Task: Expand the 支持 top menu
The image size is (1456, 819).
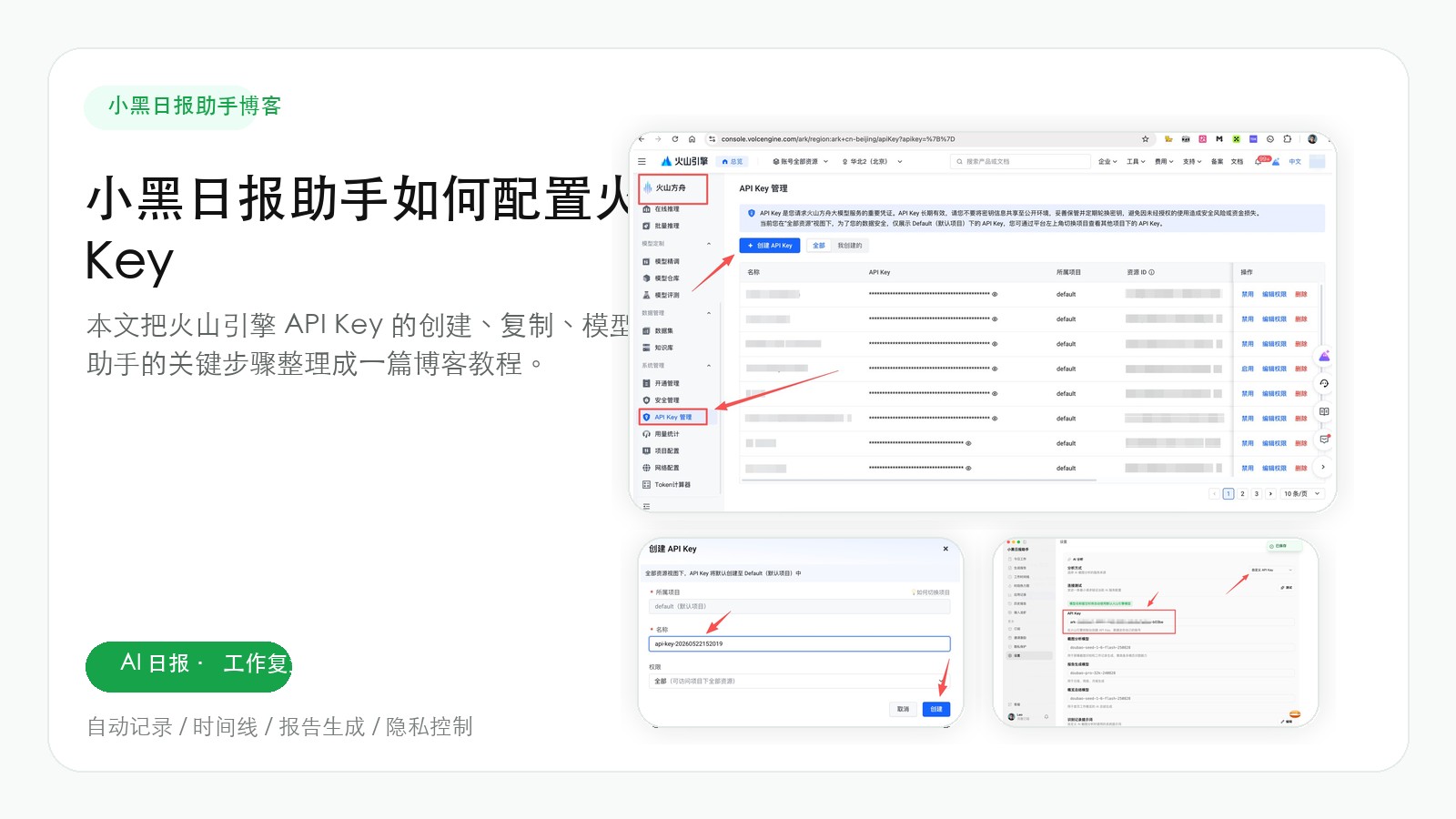Action: (x=1192, y=161)
